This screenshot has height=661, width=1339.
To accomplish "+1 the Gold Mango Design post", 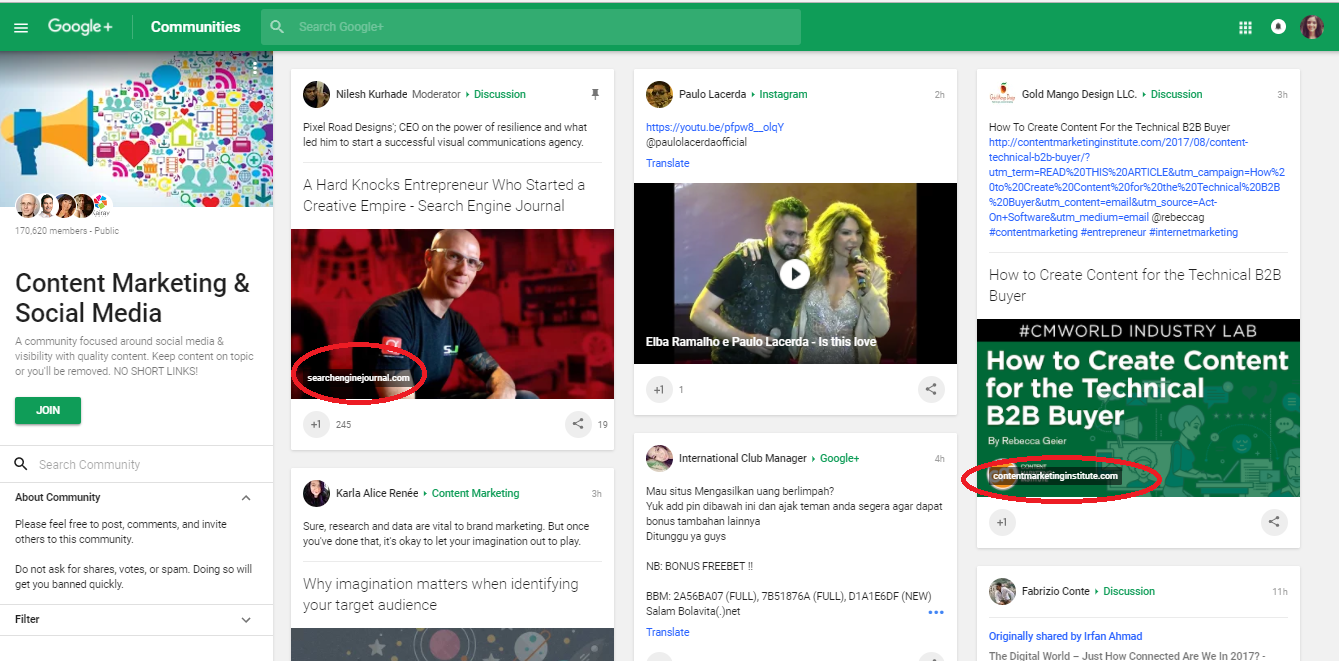I will [x=1002, y=521].
